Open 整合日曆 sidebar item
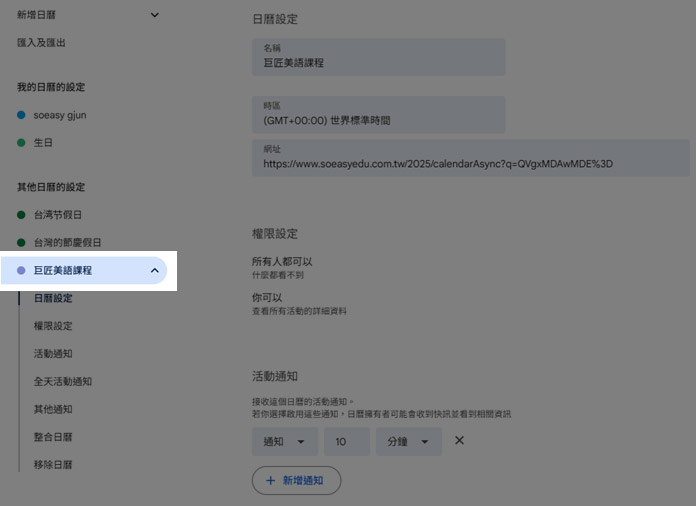Image resolution: width=696 pixels, height=506 pixels. tap(53, 437)
